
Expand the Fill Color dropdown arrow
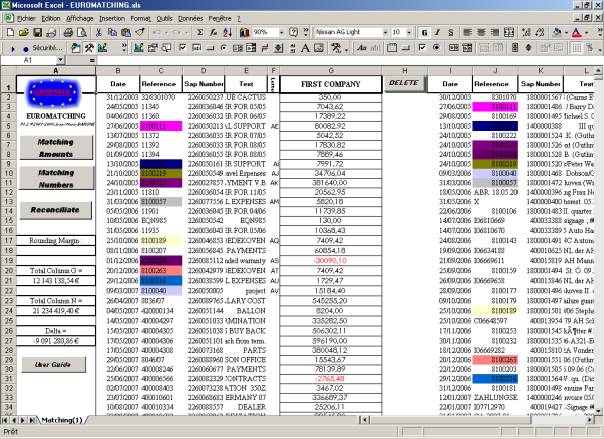pos(565,32)
